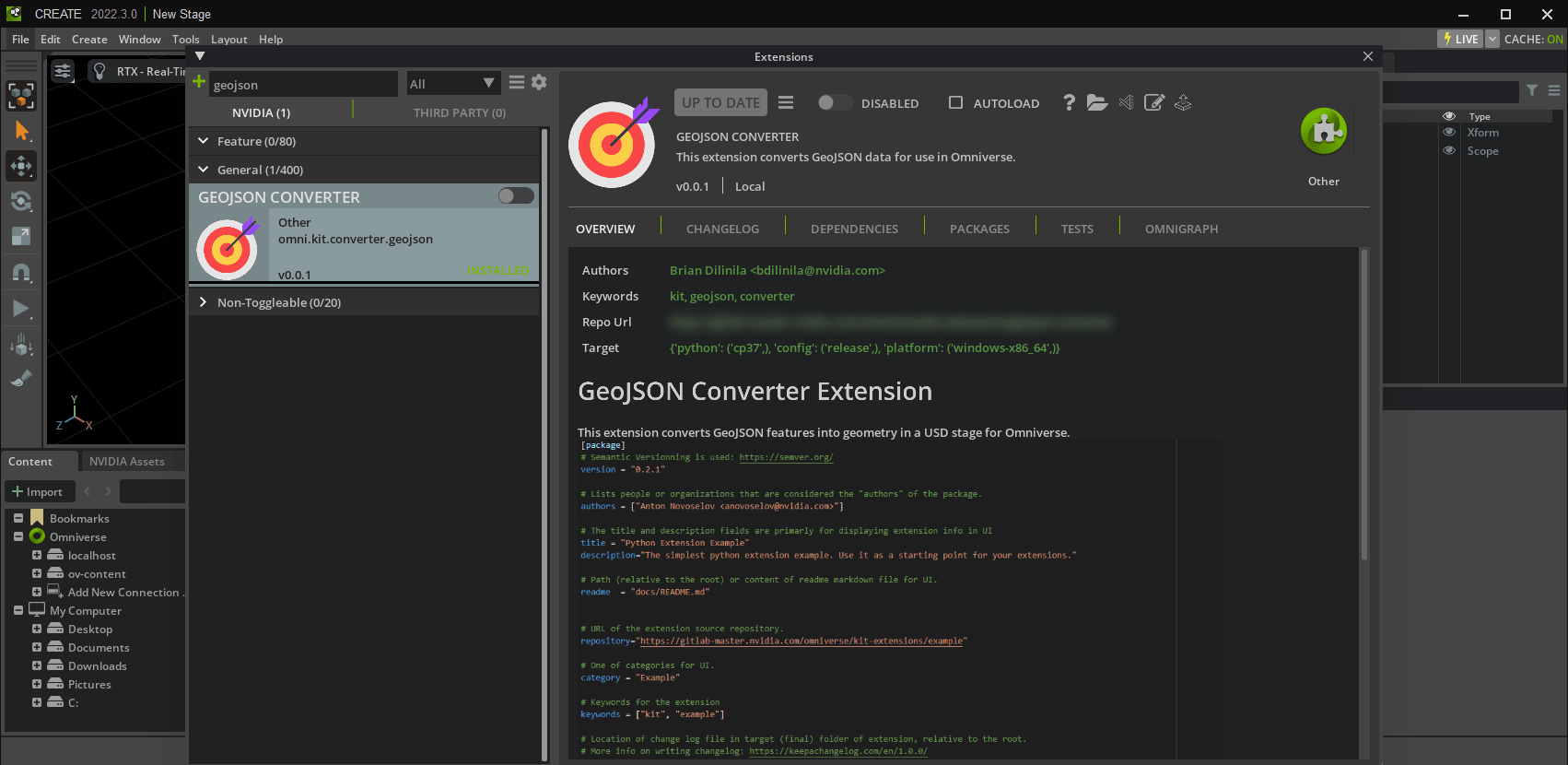Switch to the DEPENDENCIES tab
Viewport: 1568px width, 765px height.
point(854,229)
